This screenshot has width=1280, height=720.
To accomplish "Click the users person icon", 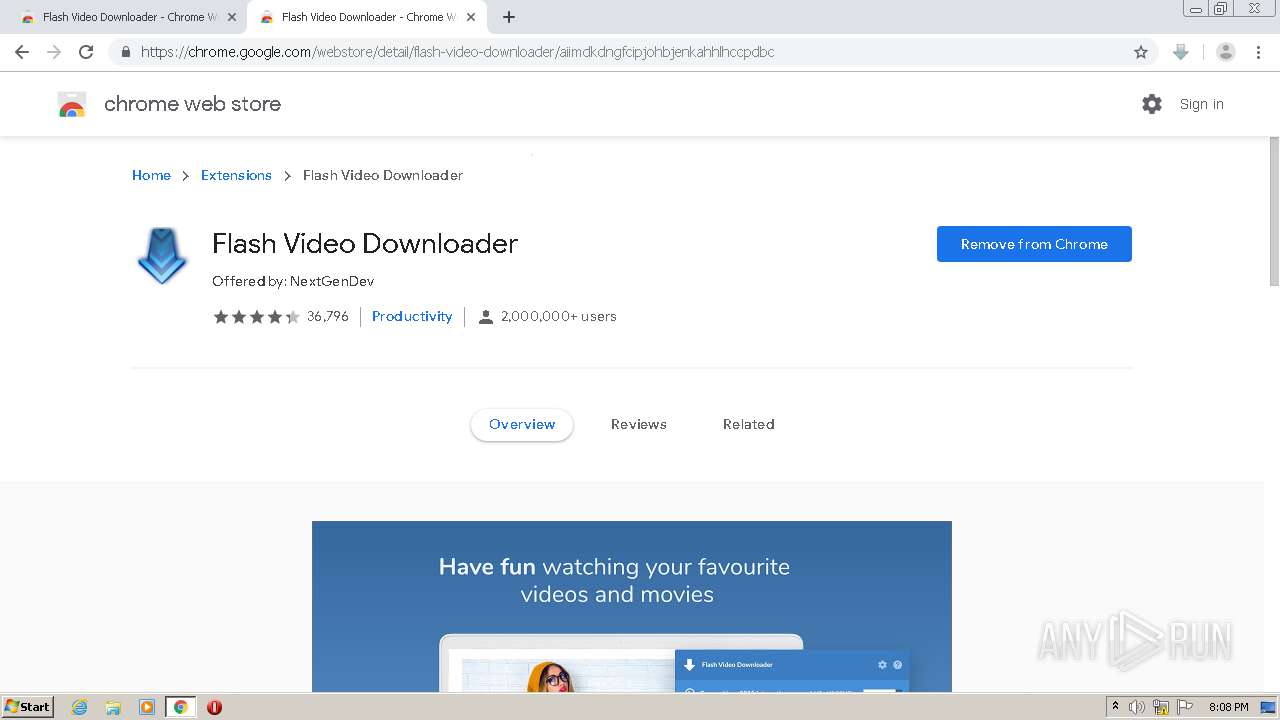I will click(486, 317).
